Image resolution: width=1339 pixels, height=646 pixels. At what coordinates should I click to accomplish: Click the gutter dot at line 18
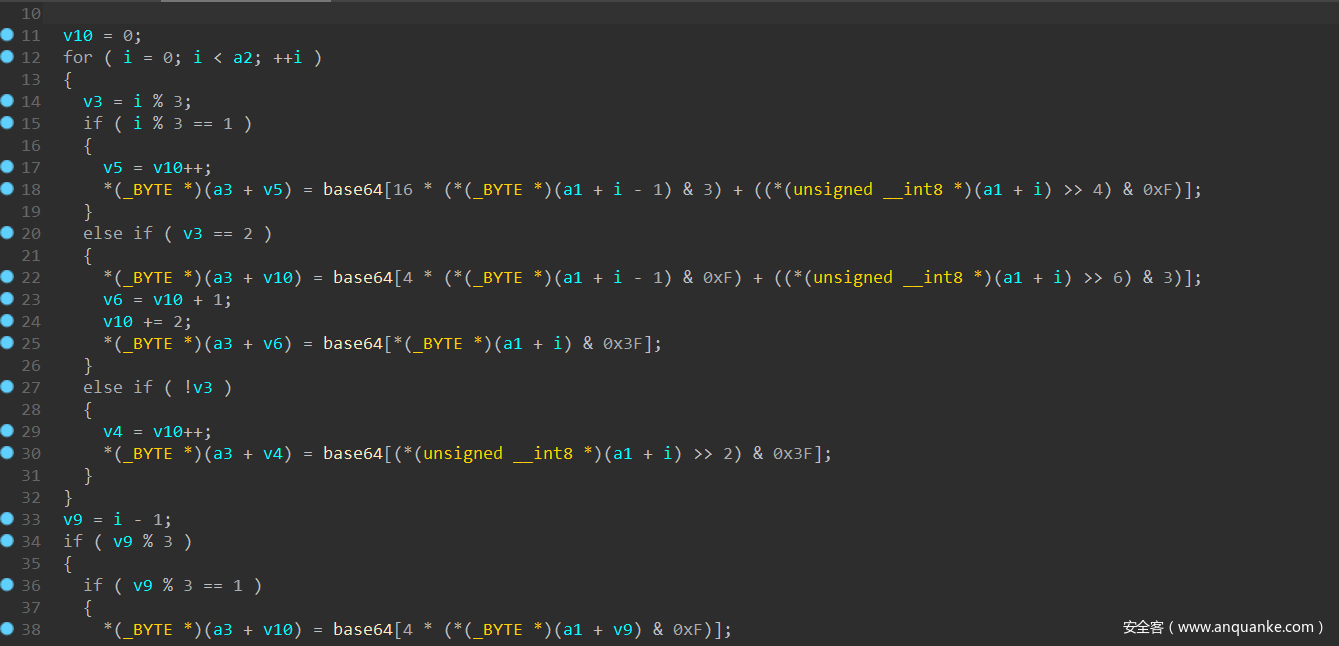(x=7, y=189)
